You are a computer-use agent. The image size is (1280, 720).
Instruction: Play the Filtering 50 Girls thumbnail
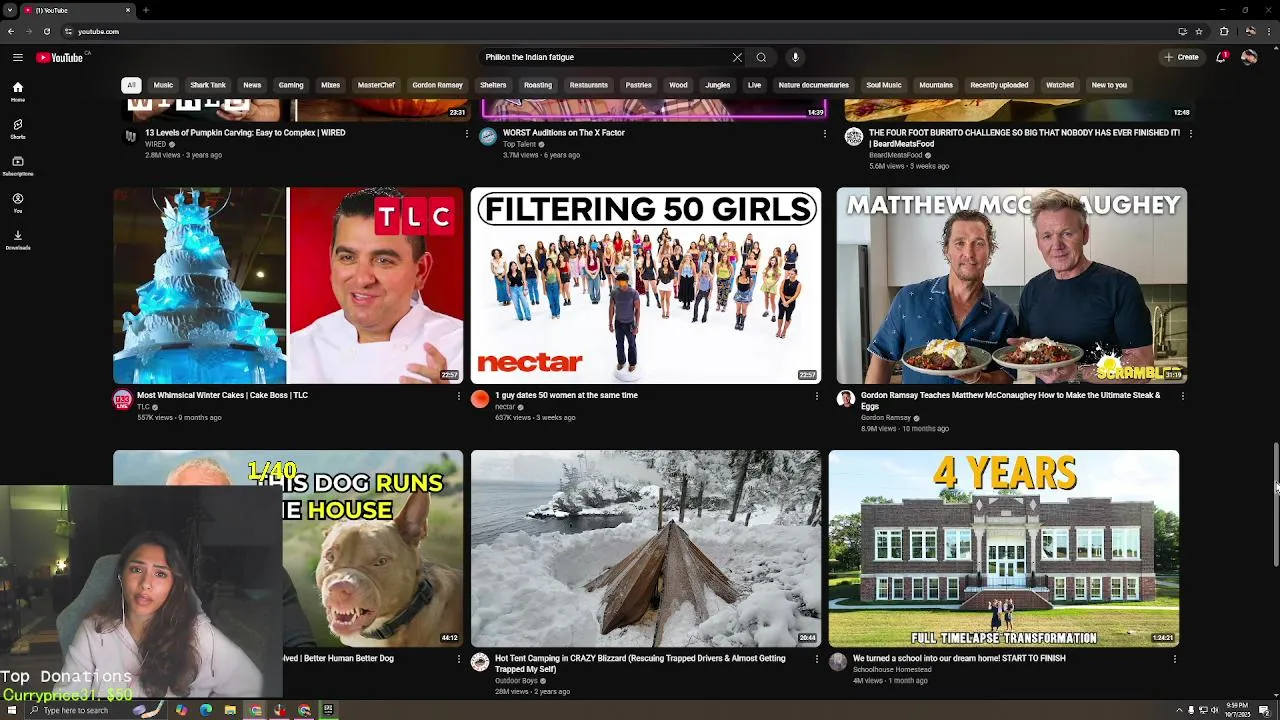pos(646,285)
